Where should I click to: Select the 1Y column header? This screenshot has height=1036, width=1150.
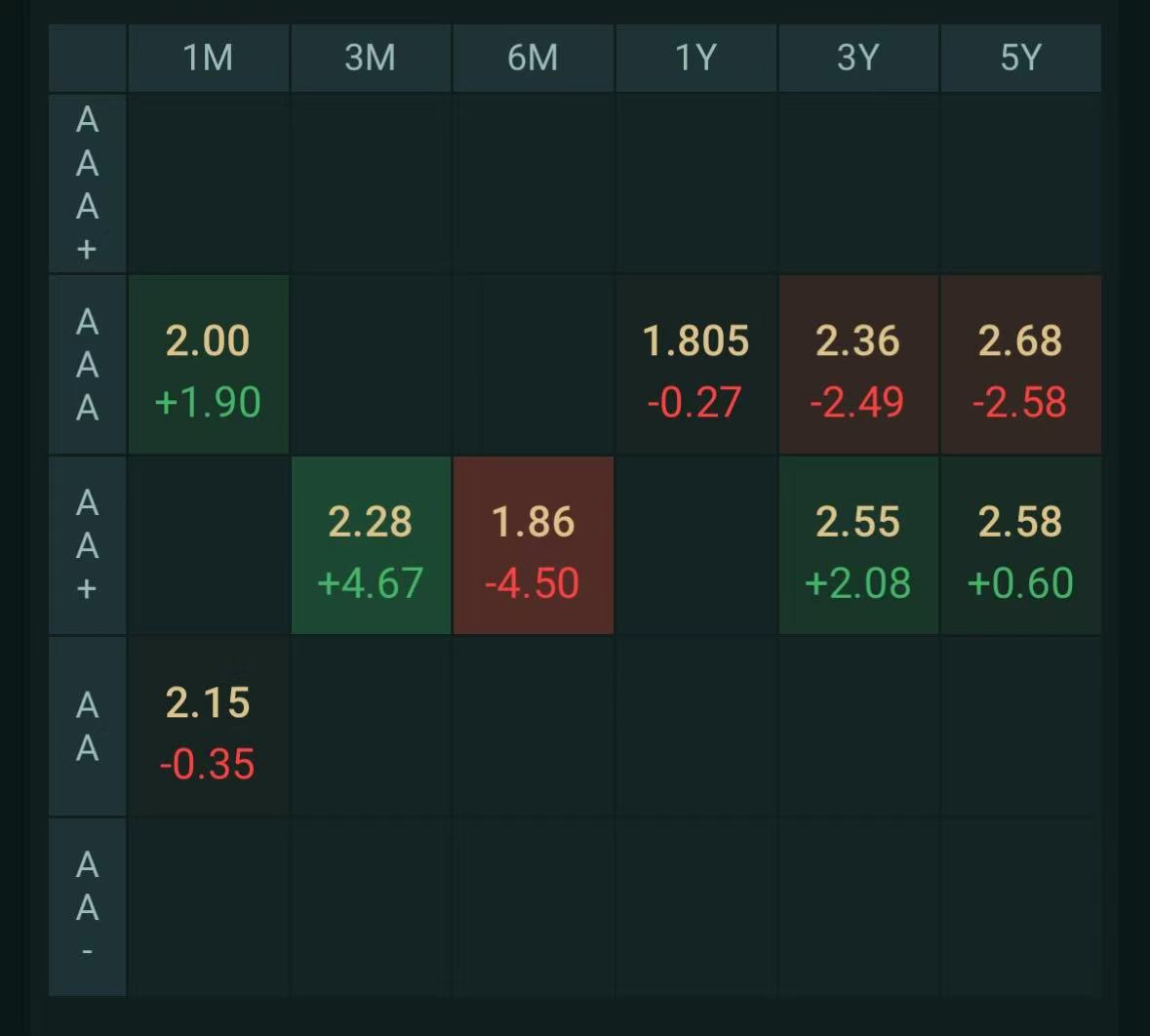696,58
